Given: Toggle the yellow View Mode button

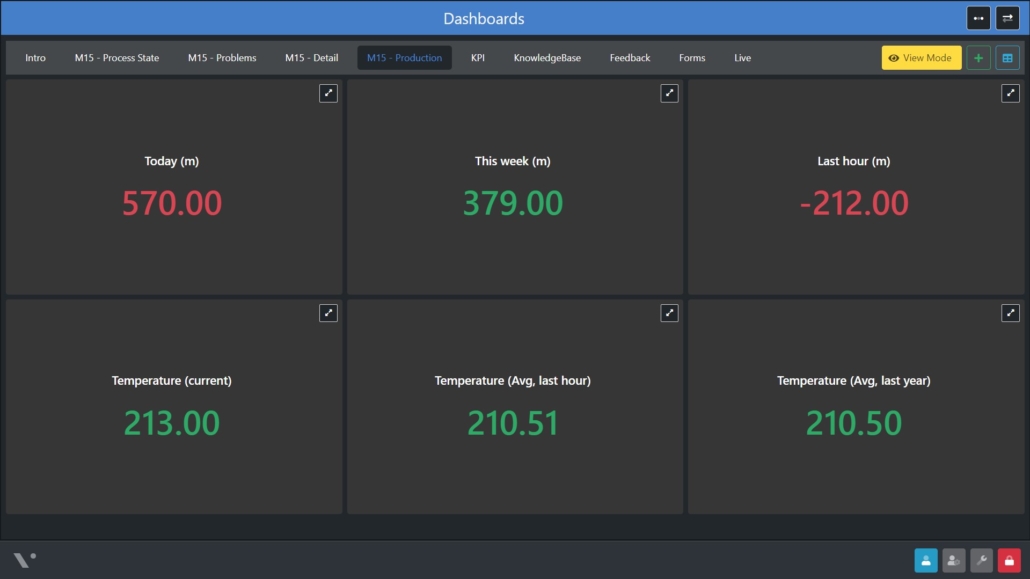Looking at the screenshot, I should 921,58.
